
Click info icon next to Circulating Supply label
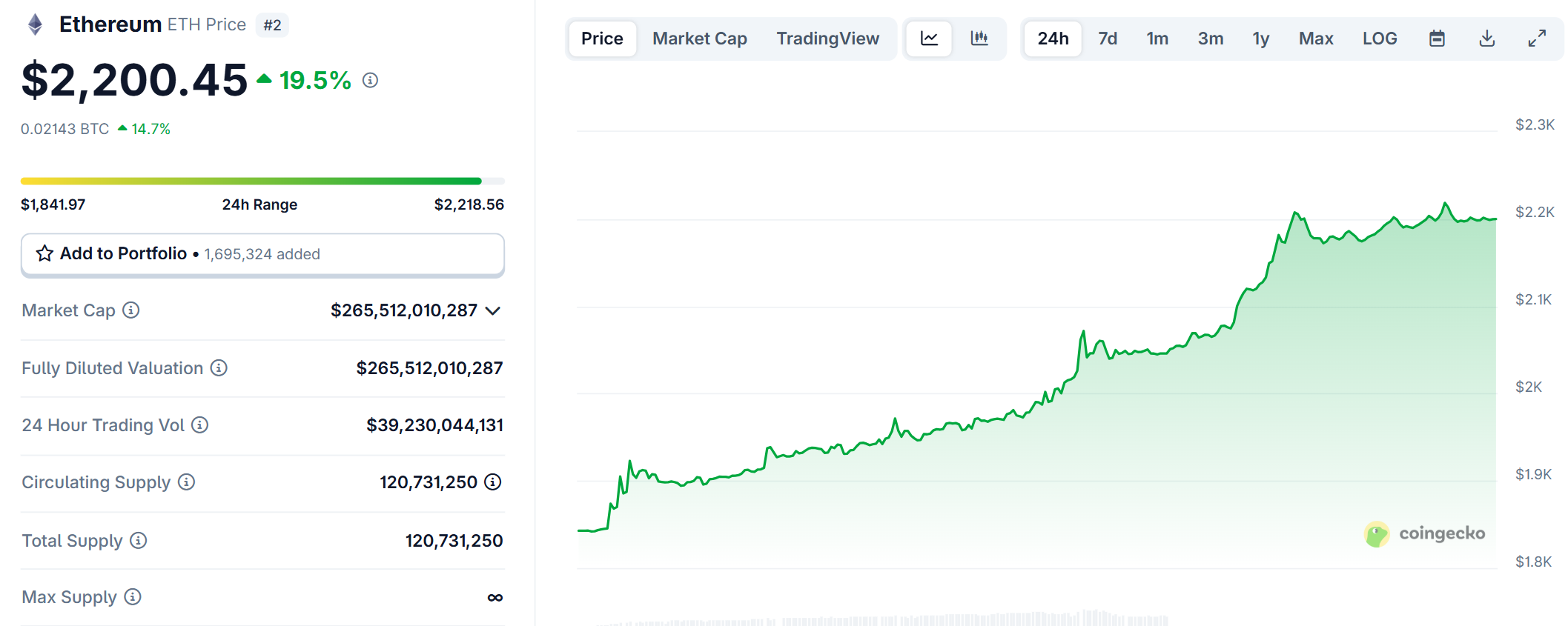(186, 482)
